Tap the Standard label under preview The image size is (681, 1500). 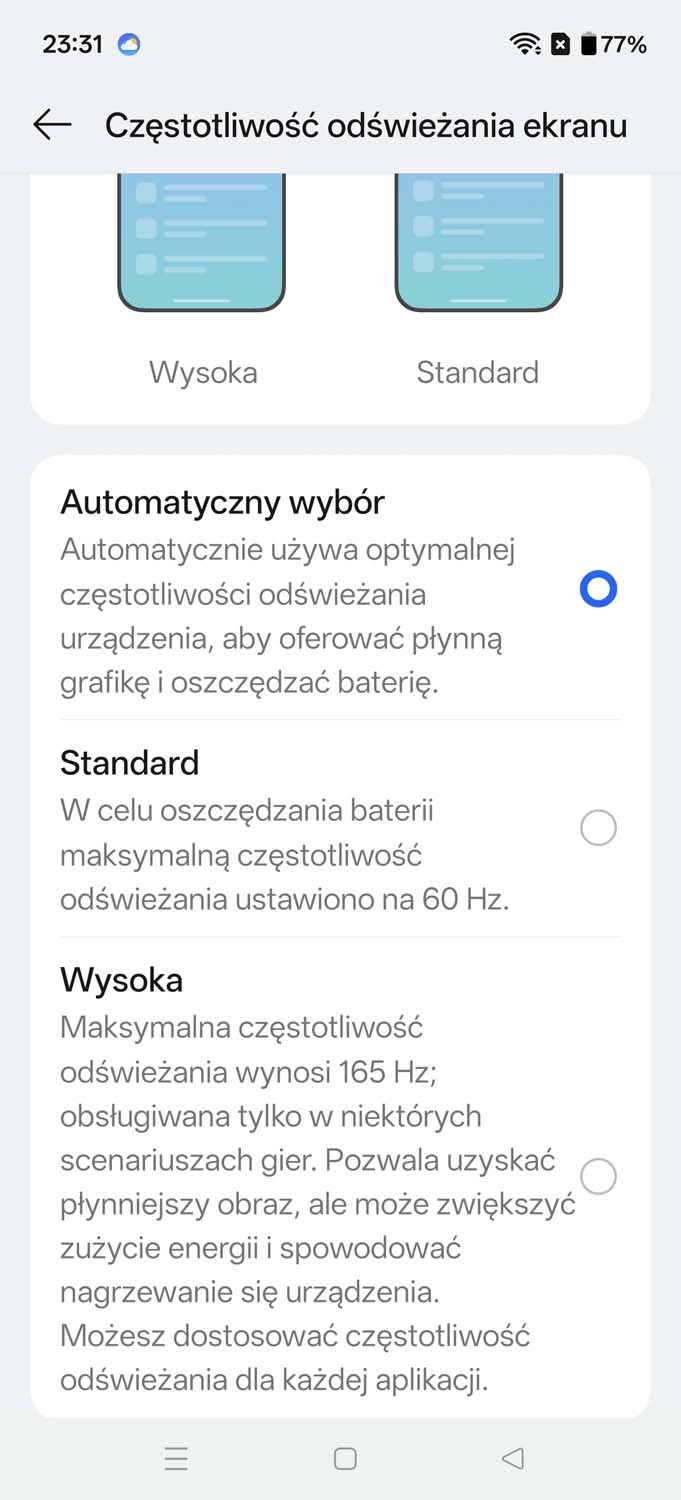(x=477, y=373)
